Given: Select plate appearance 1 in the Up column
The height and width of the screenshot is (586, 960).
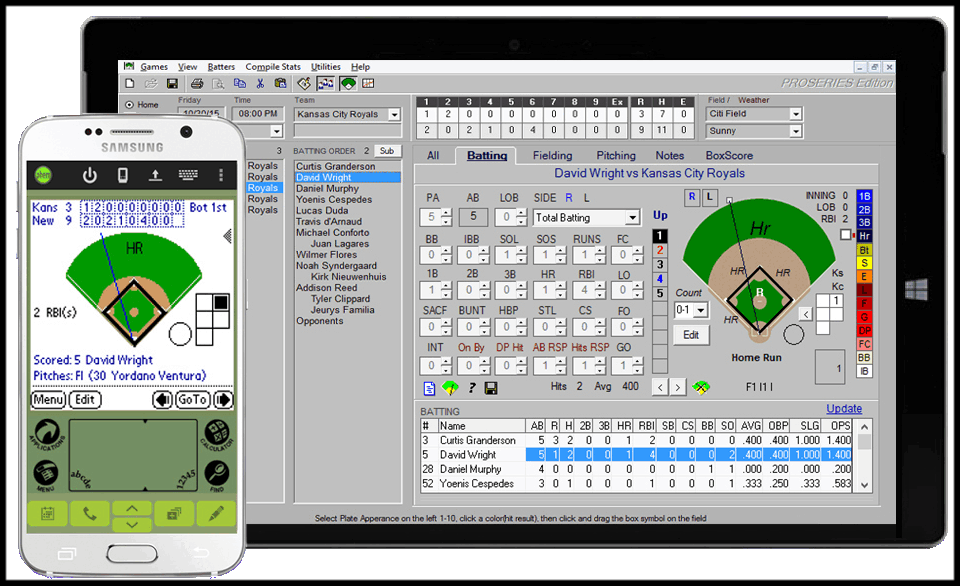Looking at the screenshot, I should coord(659,236).
